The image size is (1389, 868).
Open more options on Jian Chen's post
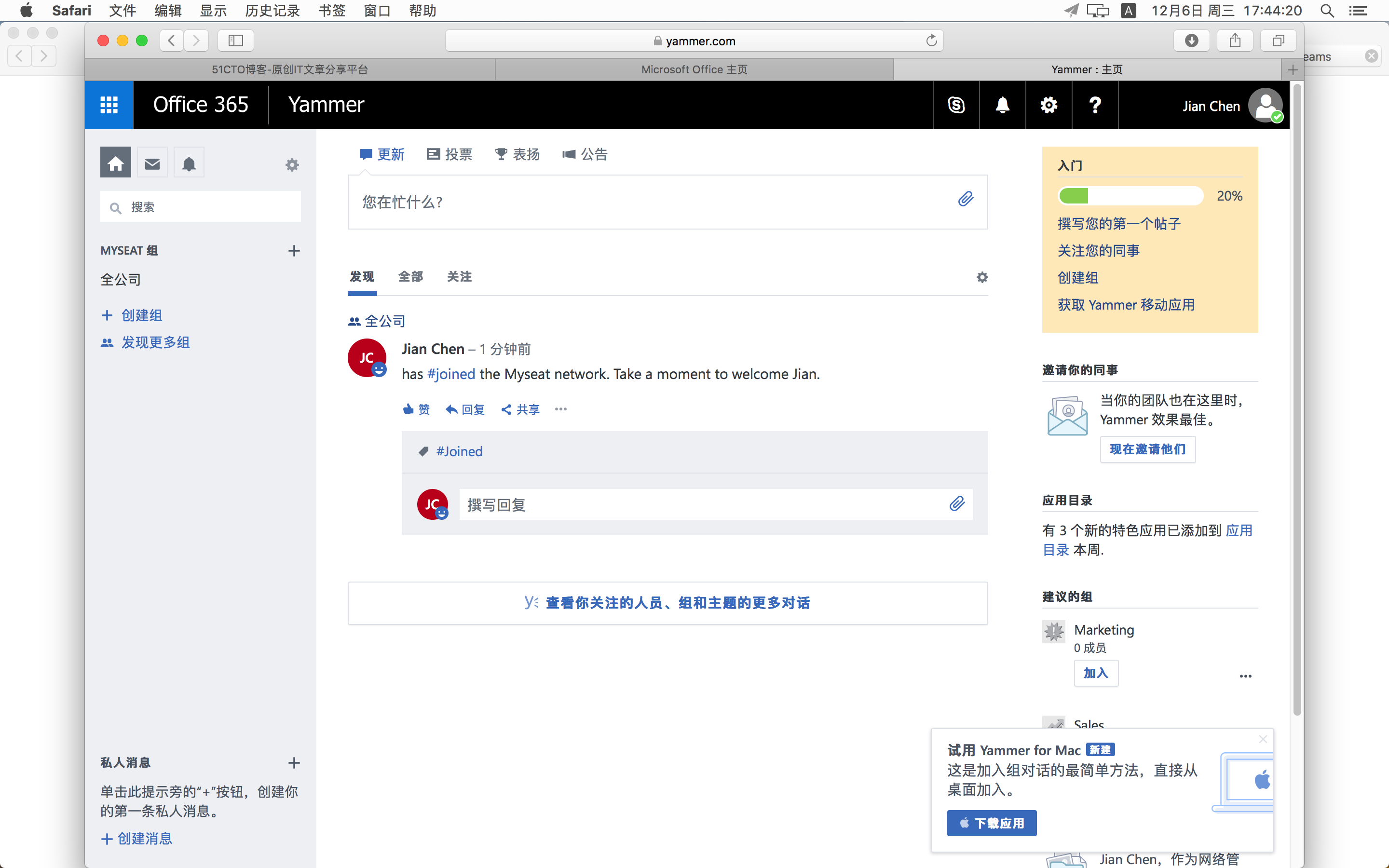point(561,409)
